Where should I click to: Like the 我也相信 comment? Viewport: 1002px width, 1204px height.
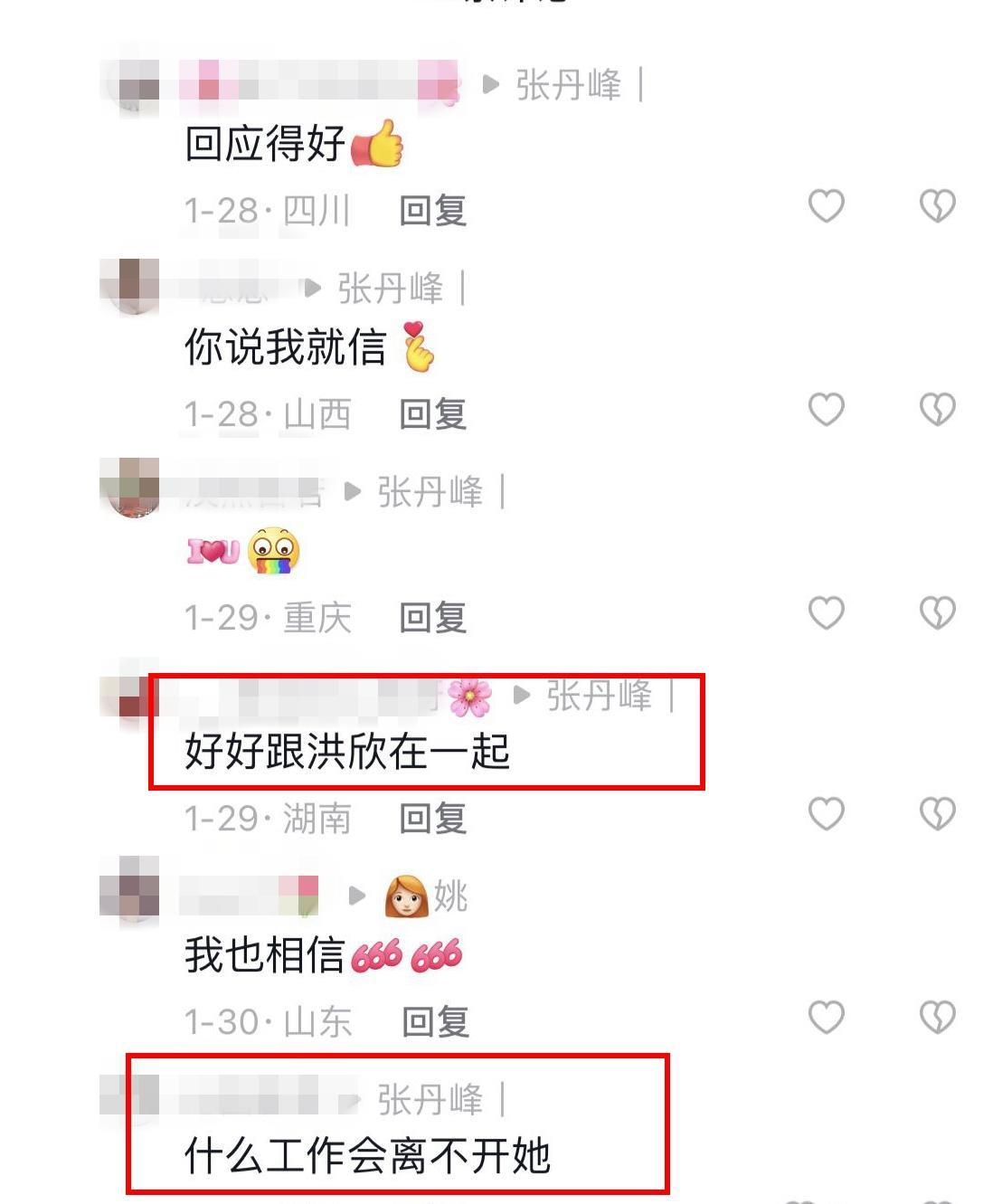click(x=826, y=1018)
